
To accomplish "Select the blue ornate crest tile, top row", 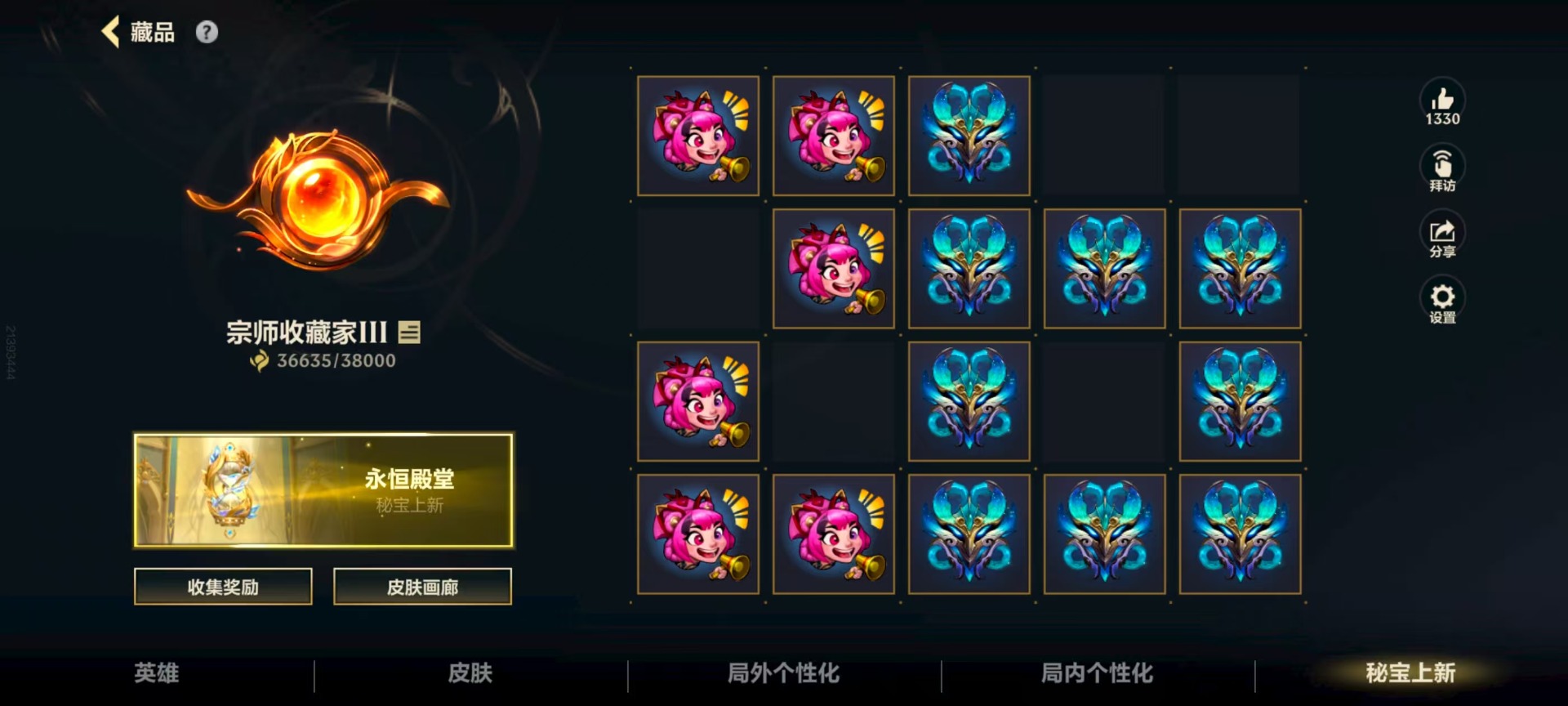I will point(969,136).
